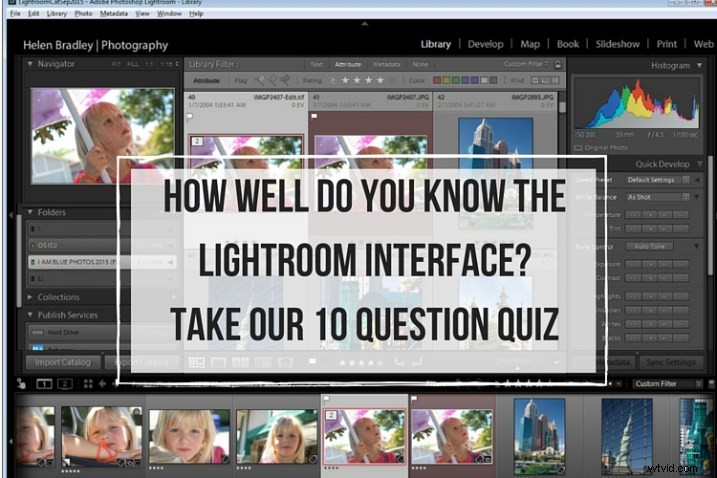Hide top panel with the arrow
This screenshot has height=478, width=717.
[364, 23]
